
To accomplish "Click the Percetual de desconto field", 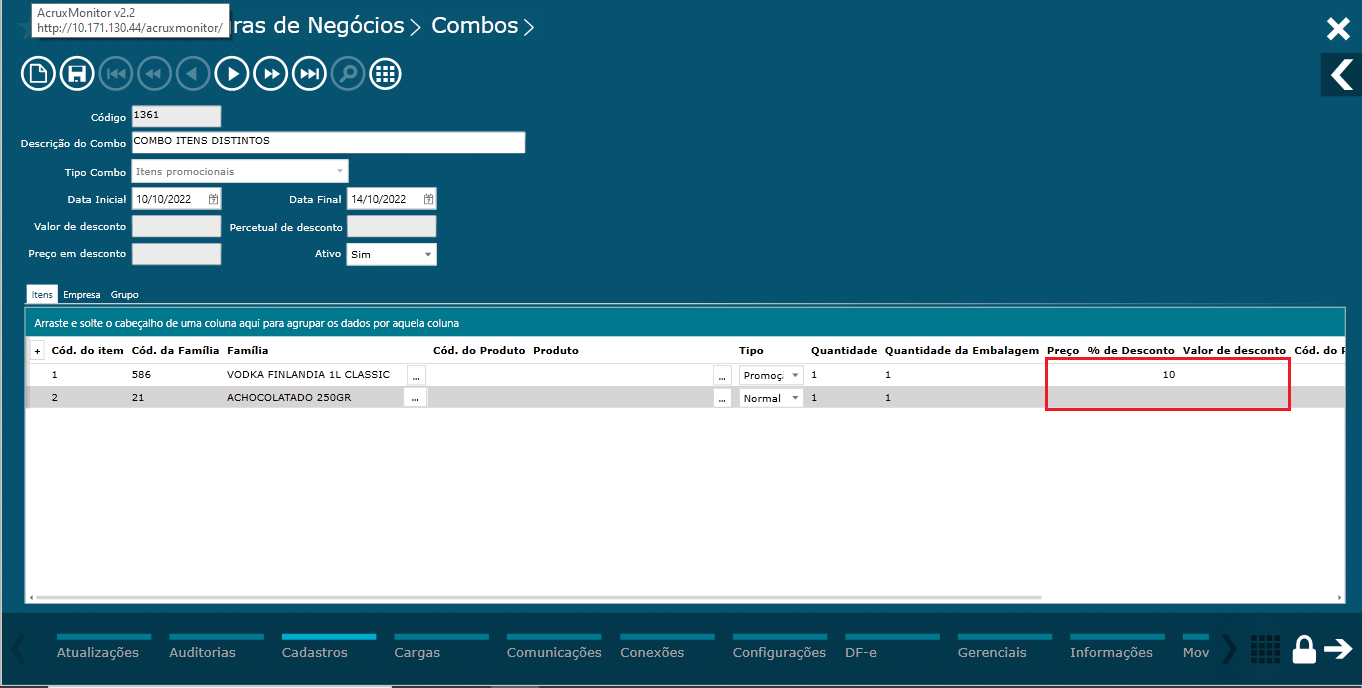I will 391,226.
